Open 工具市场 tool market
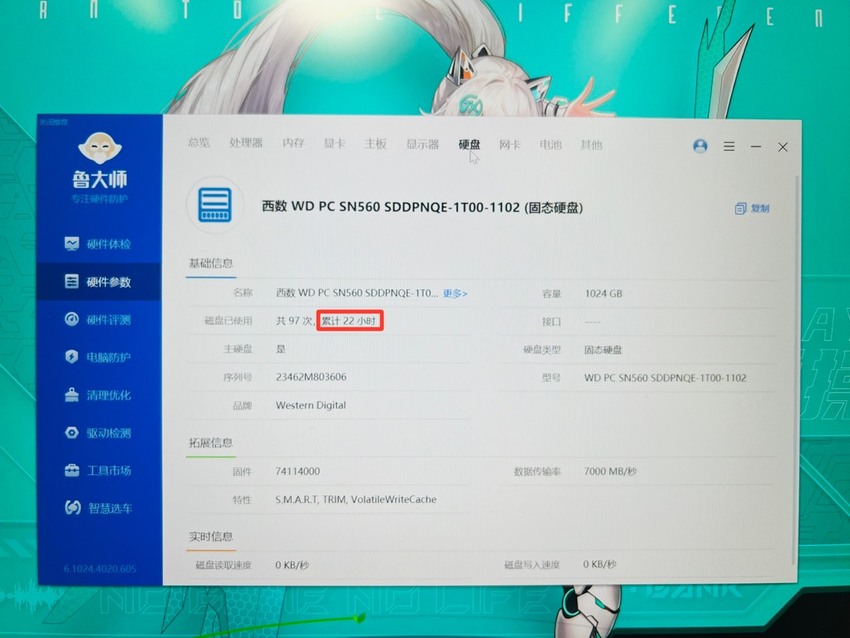 [98, 471]
